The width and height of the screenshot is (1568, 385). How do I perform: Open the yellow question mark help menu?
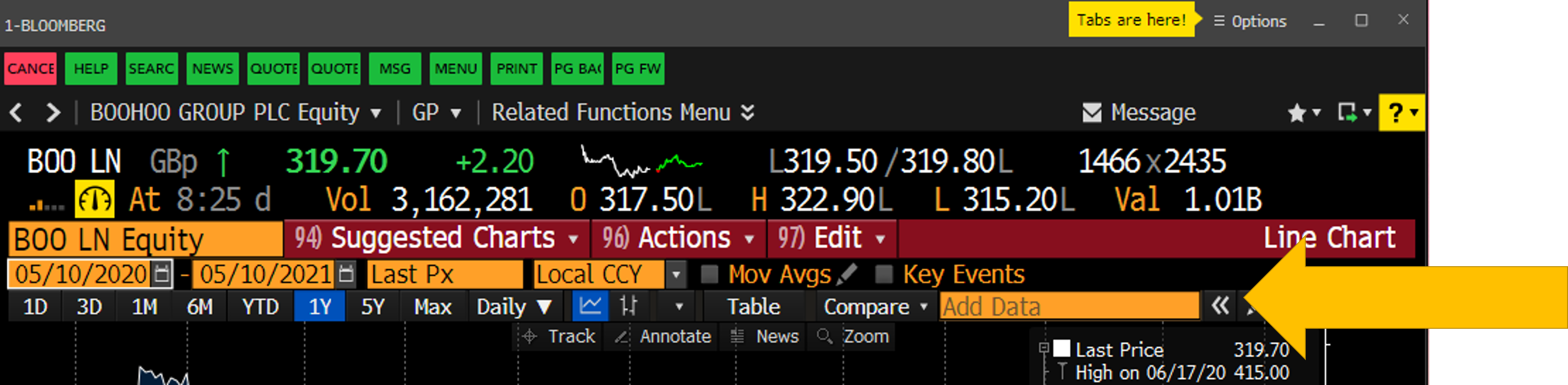[1401, 113]
